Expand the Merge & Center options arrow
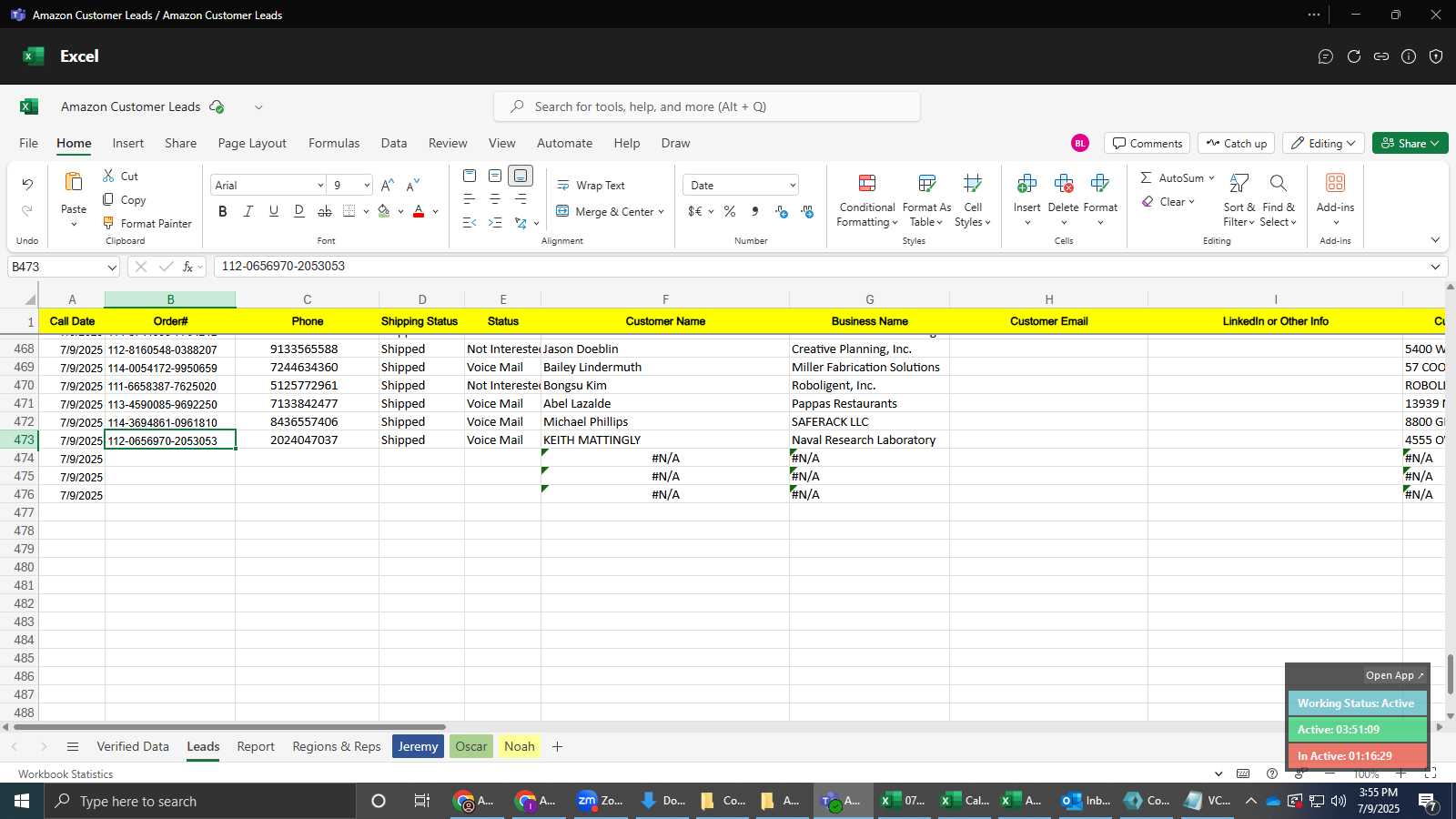Image resolution: width=1456 pixels, height=819 pixels. coord(661,212)
